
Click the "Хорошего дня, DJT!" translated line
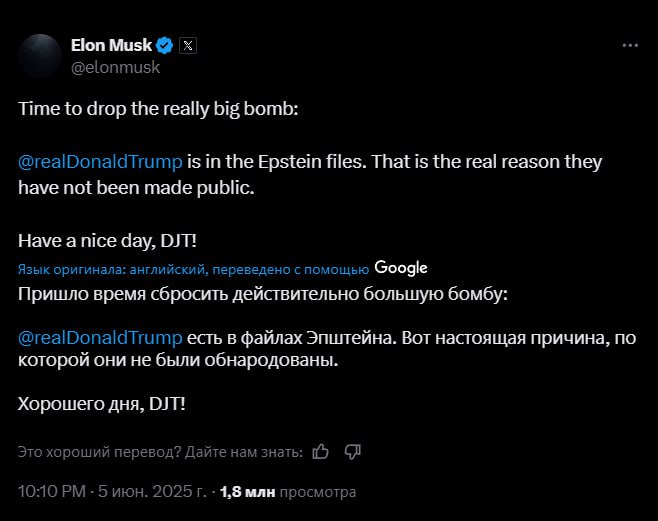[102, 403]
